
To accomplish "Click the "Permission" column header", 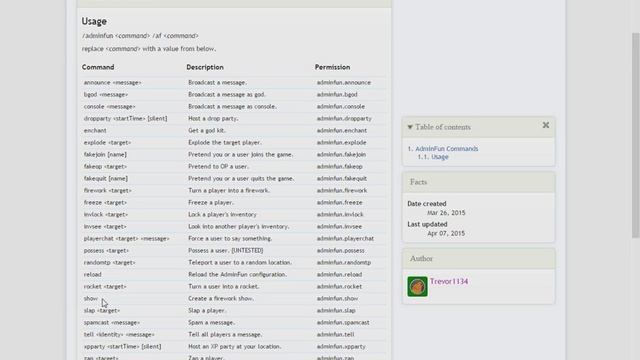I will [x=332, y=67].
